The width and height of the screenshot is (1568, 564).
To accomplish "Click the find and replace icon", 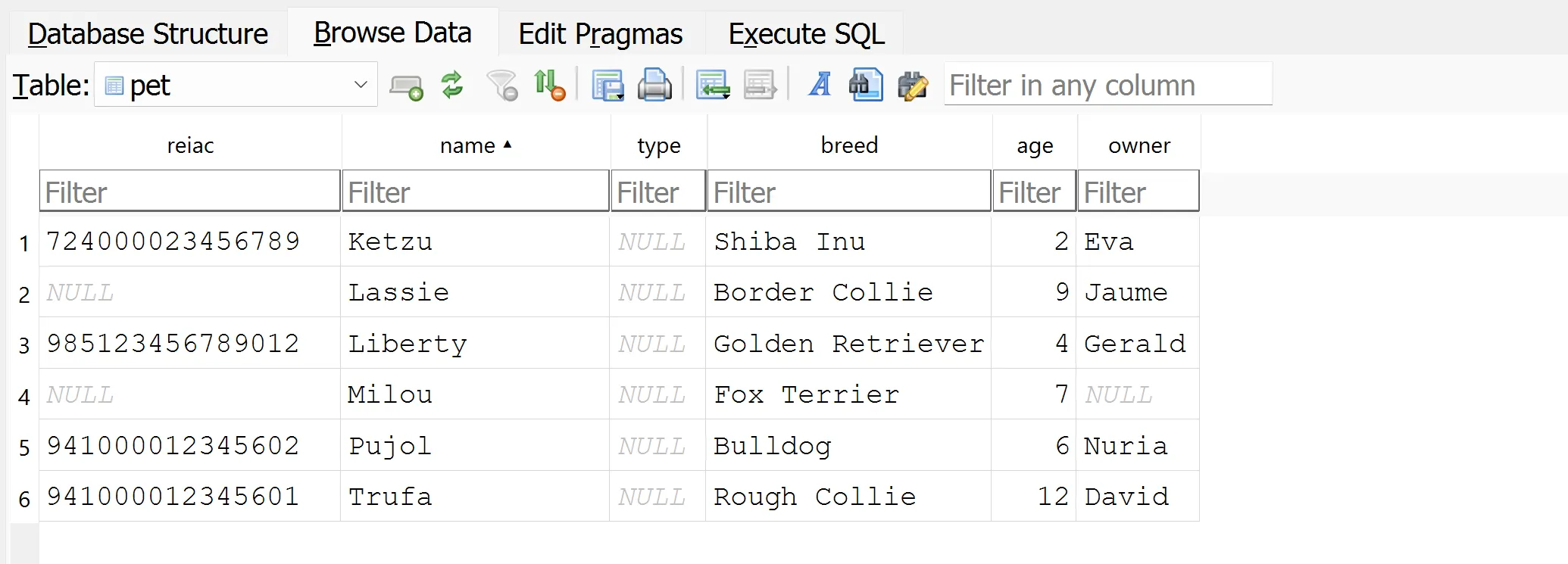I will [913, 85].
